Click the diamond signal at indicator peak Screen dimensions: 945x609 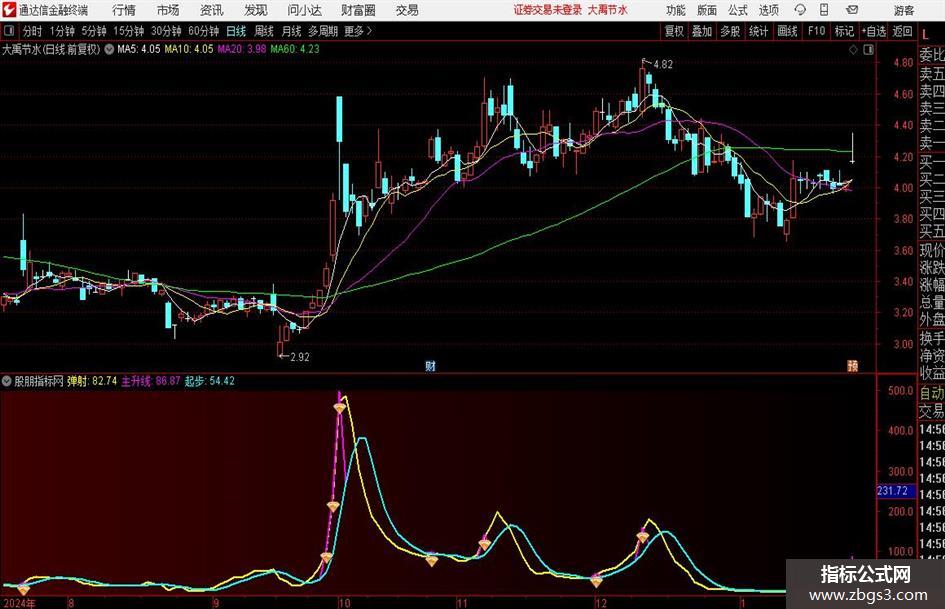click(340, 408)
